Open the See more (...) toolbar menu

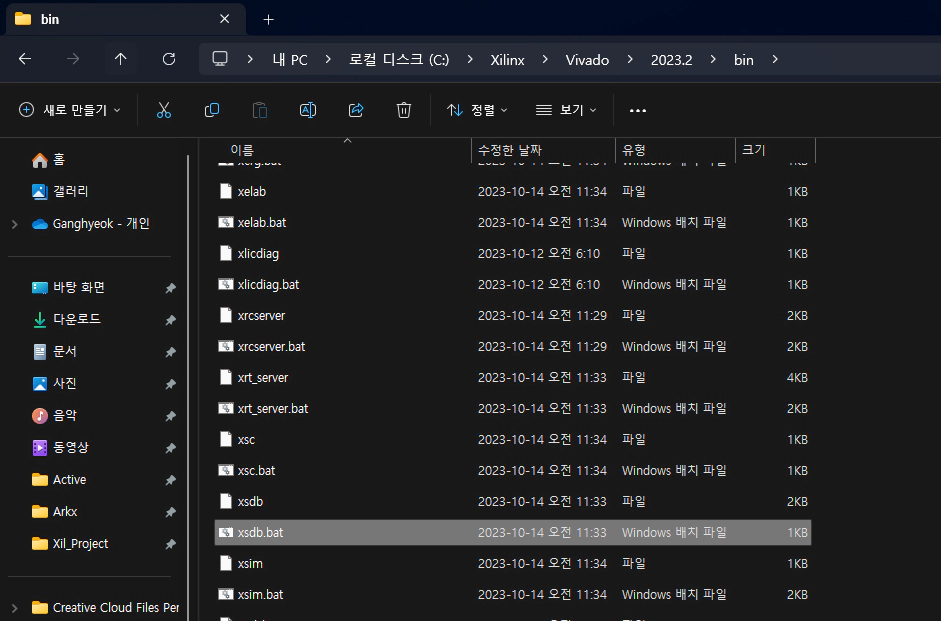638,110
